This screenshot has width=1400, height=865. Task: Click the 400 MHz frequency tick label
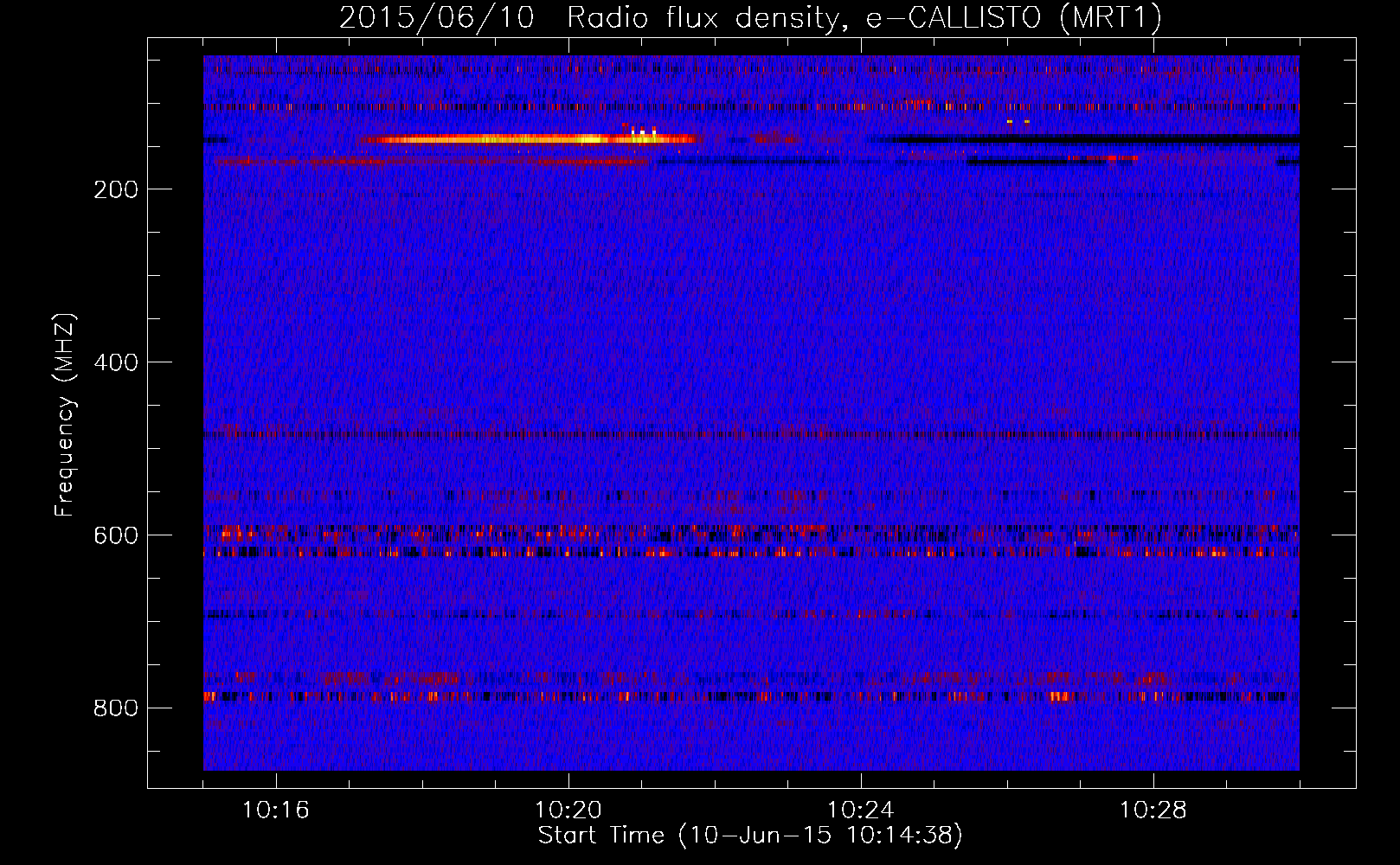[x=116, y=362]
